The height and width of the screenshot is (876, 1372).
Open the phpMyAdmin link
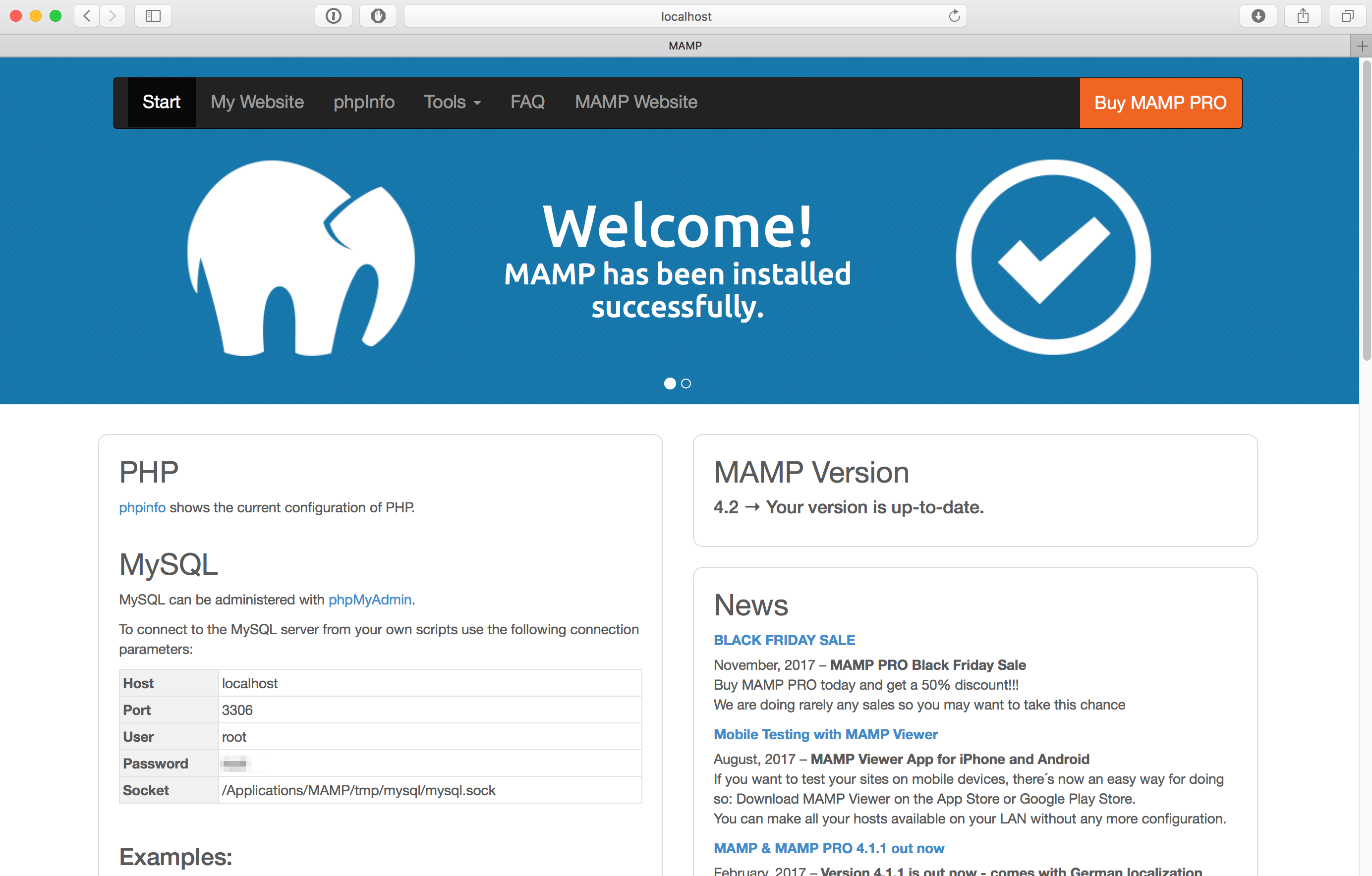click(x=370, y=599)
